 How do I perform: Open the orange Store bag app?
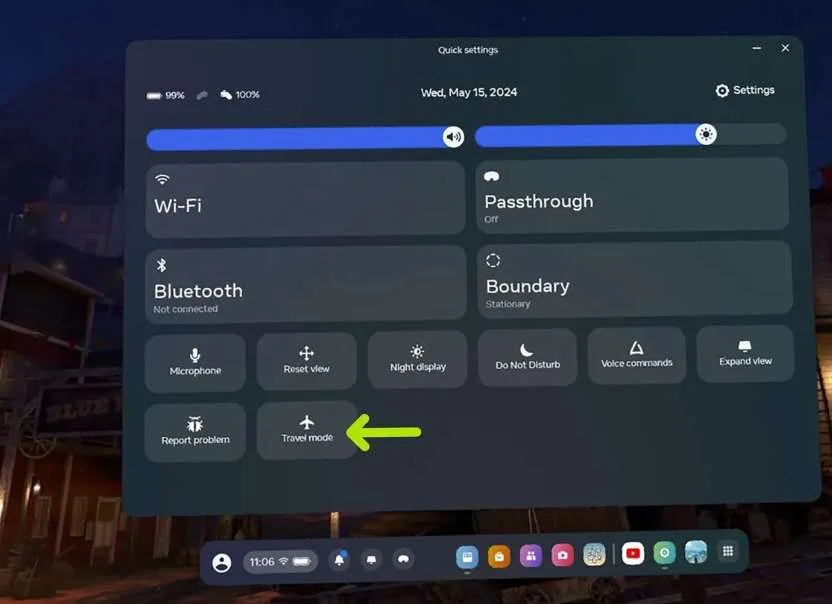[x=499, y=557]
